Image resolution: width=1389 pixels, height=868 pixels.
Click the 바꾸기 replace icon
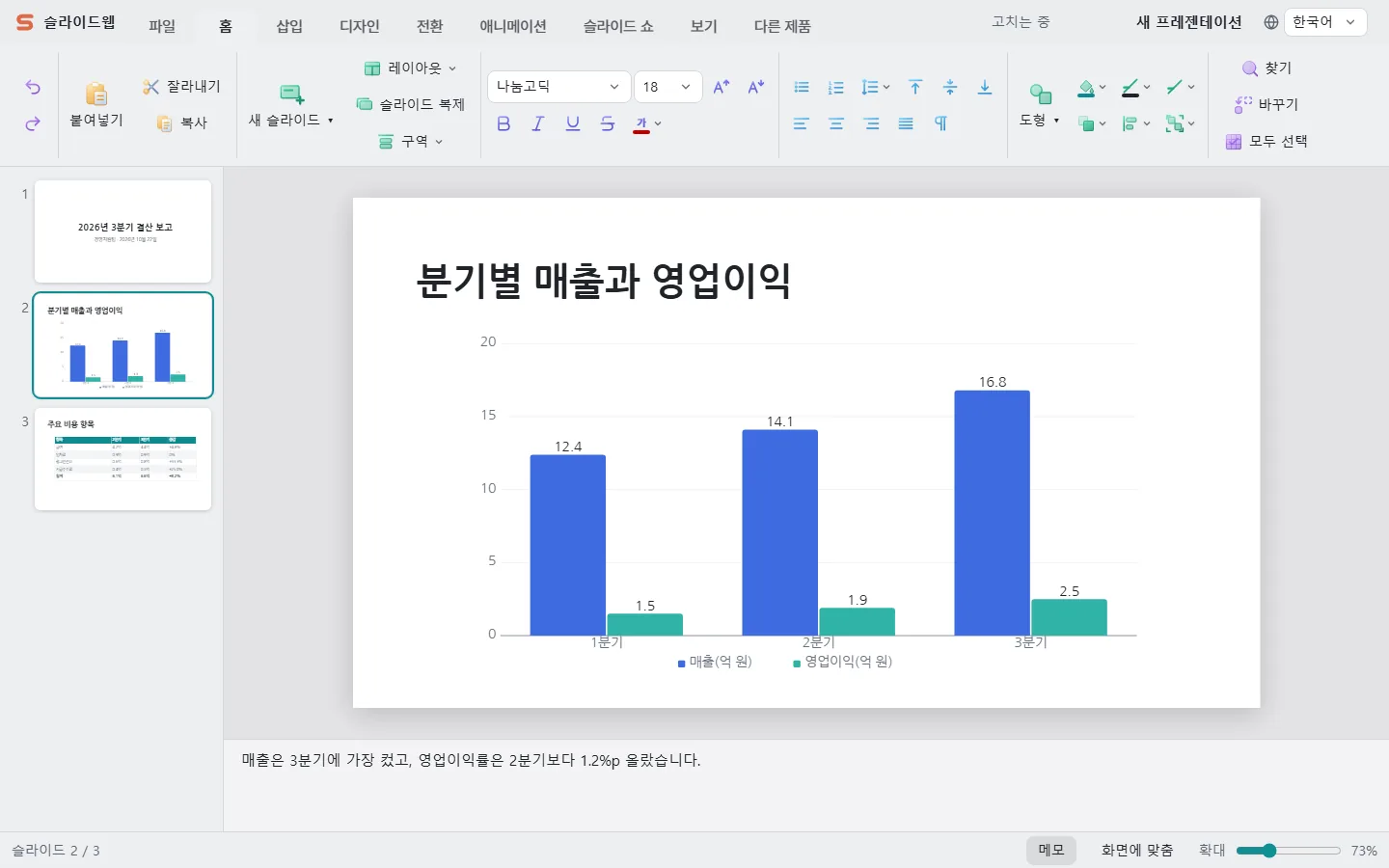point(1243,104)
